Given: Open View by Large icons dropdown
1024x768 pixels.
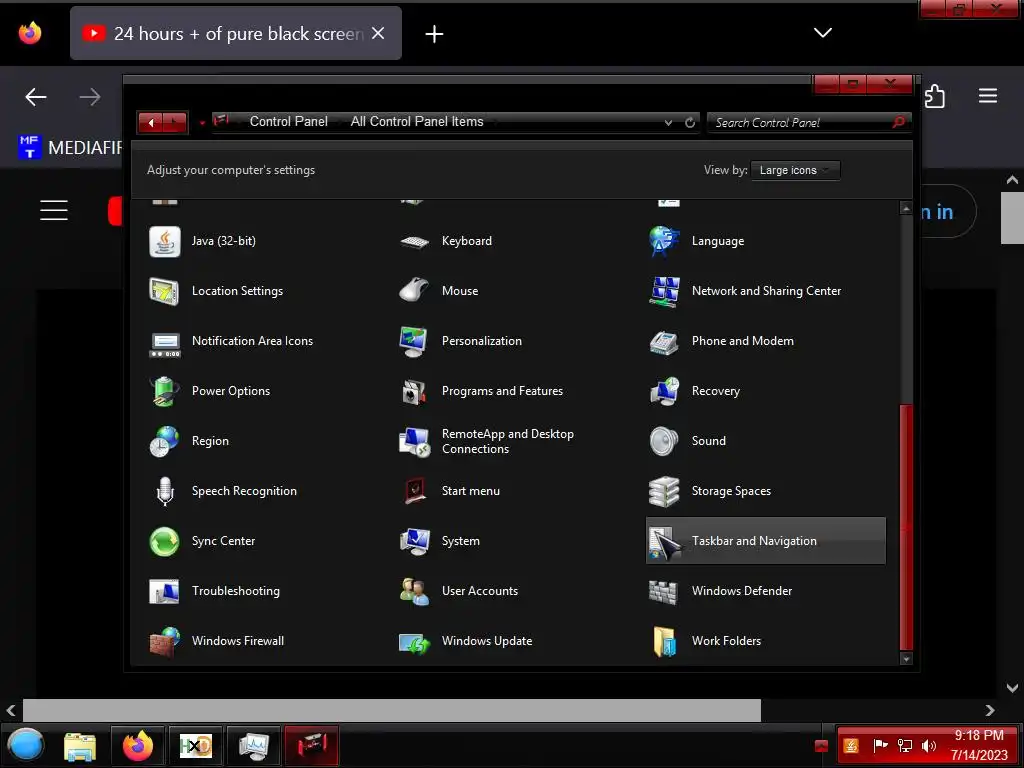Looking at the screenshot, I should coord(795,170).
